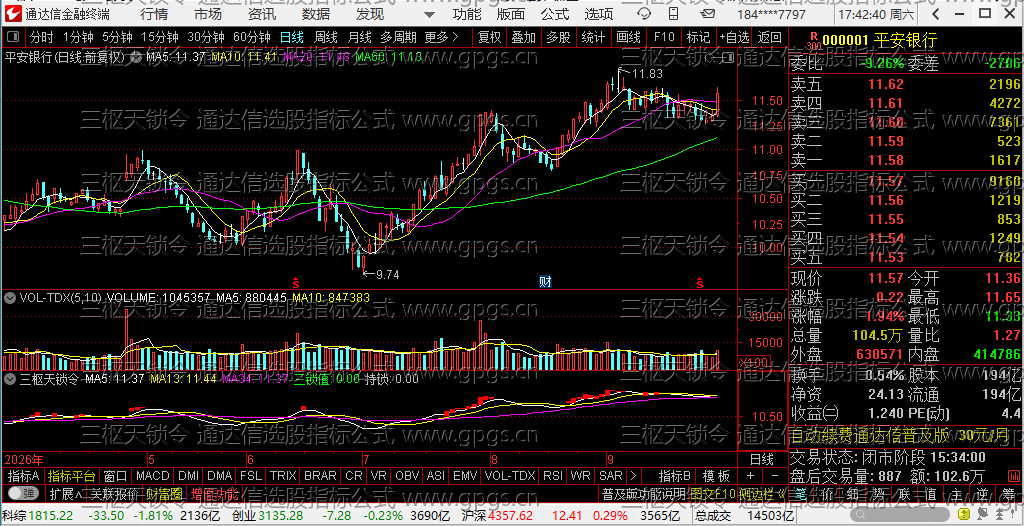Click the − zoom out chart button
1024x526 pixels.
pos(774,476)
